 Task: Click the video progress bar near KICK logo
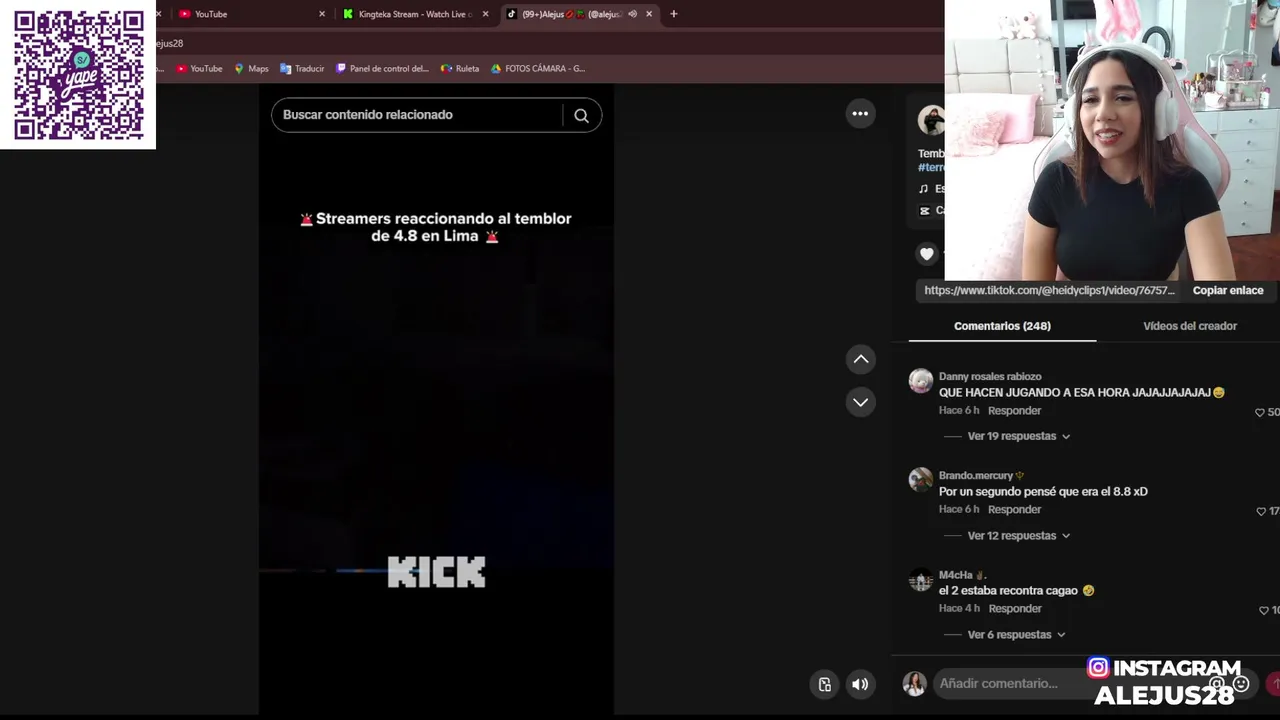pyautogui.click(x=436, y=571)
